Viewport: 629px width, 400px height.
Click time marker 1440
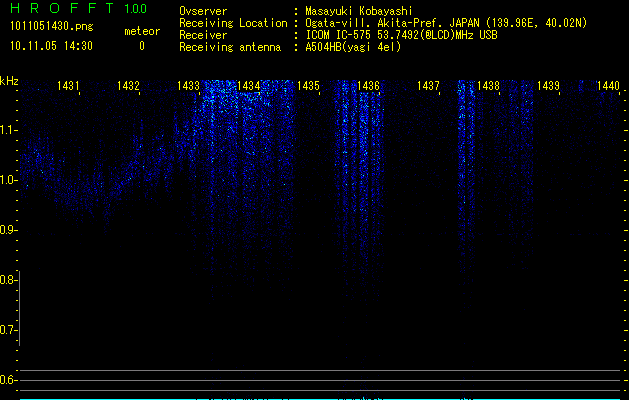(x=608, y=85)
